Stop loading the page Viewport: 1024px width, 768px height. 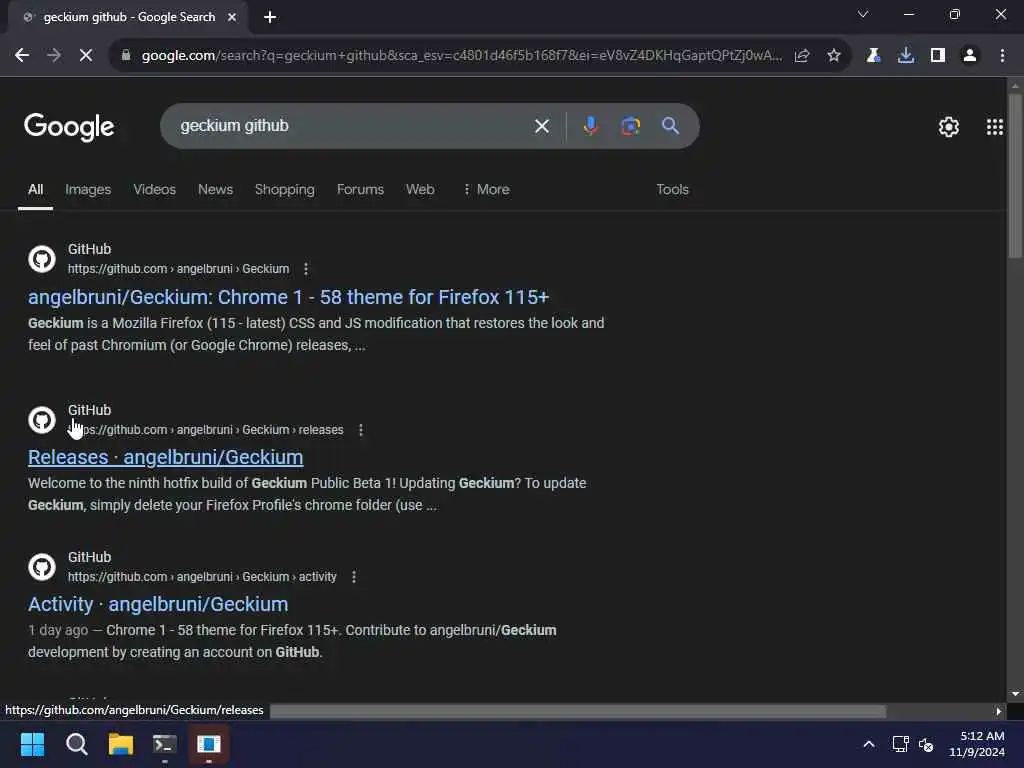tap(86, 56)
